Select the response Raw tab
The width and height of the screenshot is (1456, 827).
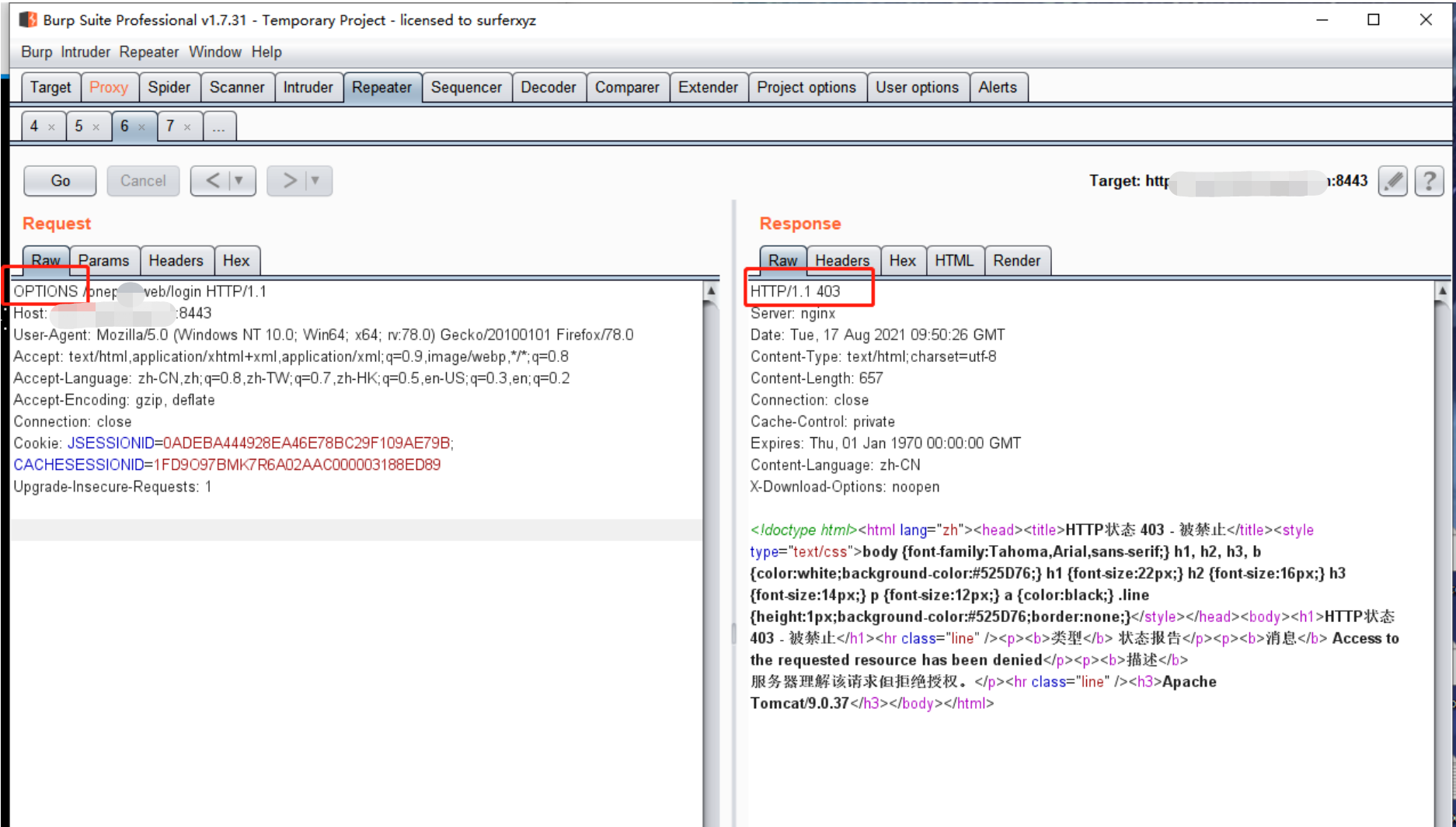783,260
